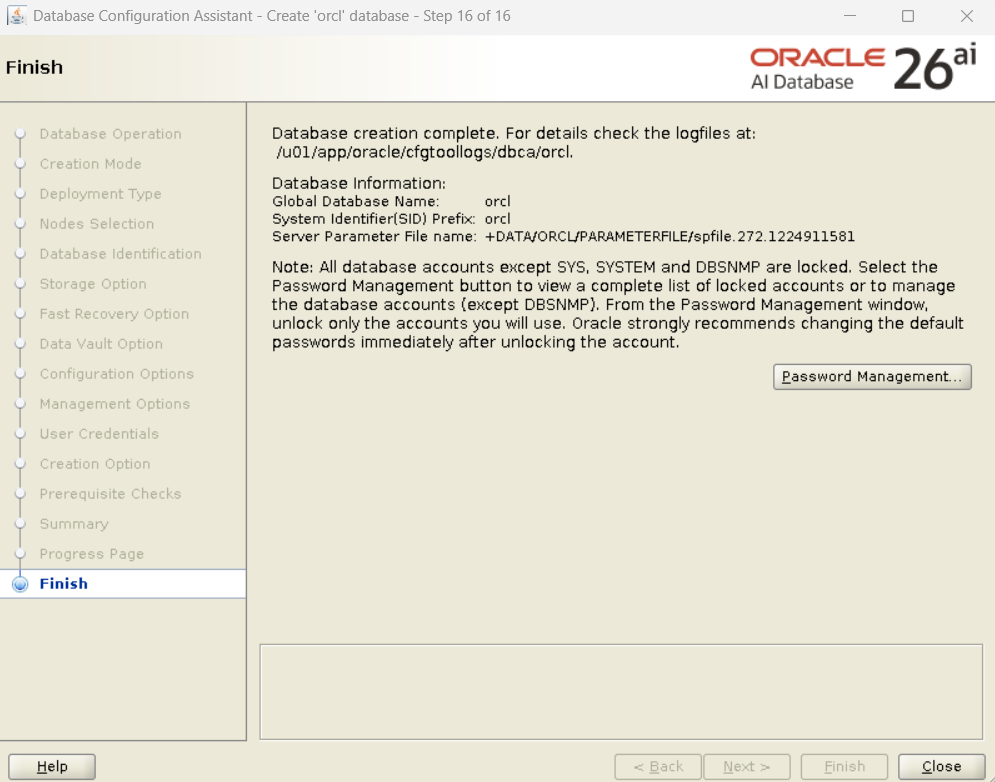This screenshot has width=995, height=782.
Task: Select the User Credentials step
Action: pyautogui.click(x=99, y=434)
